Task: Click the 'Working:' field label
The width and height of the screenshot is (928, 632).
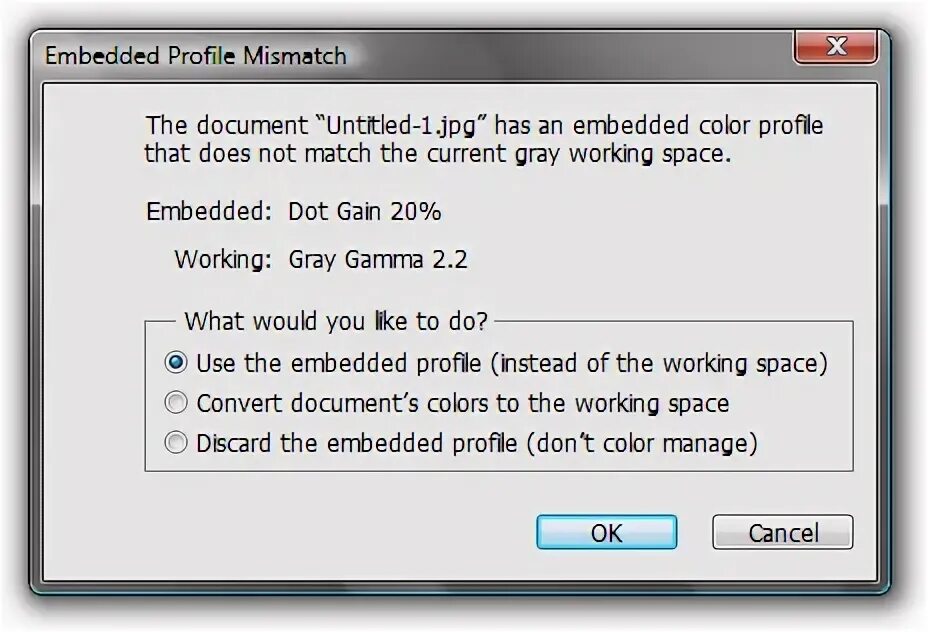Action: (222, 260)
